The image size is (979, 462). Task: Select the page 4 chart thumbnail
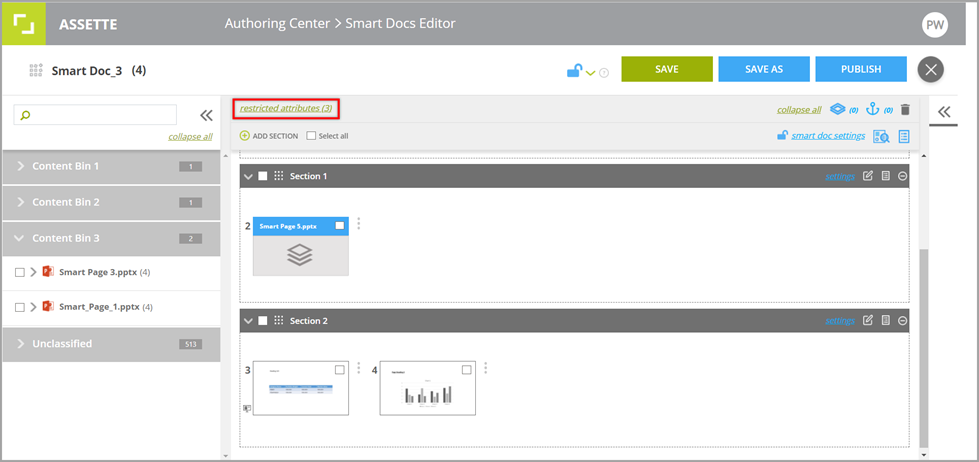pyautogui.click(x=428, y=388)
